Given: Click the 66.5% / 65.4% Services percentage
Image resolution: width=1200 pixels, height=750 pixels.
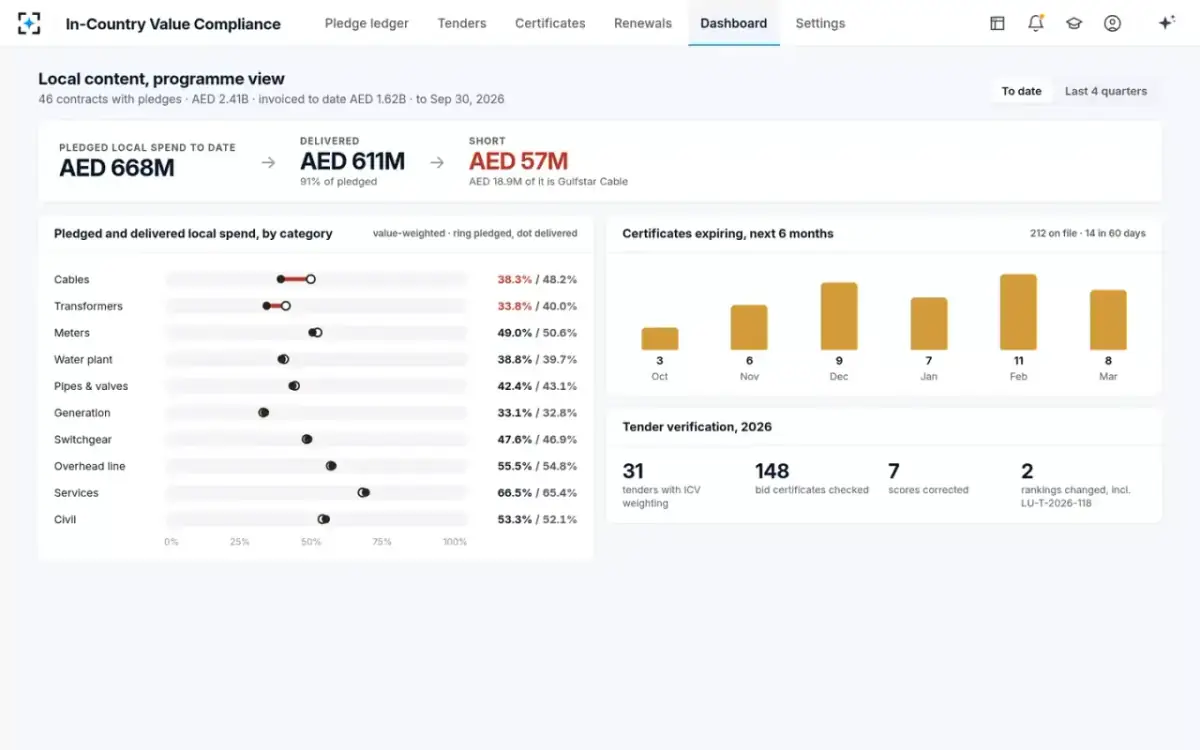Looking at the screenshot, I should click(537, 493).
